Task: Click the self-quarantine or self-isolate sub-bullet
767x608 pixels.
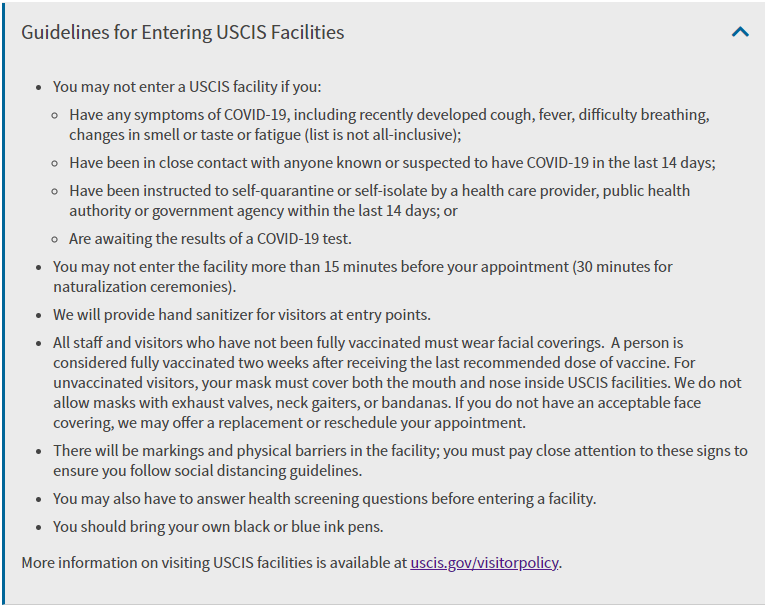Action: (379, 201)
